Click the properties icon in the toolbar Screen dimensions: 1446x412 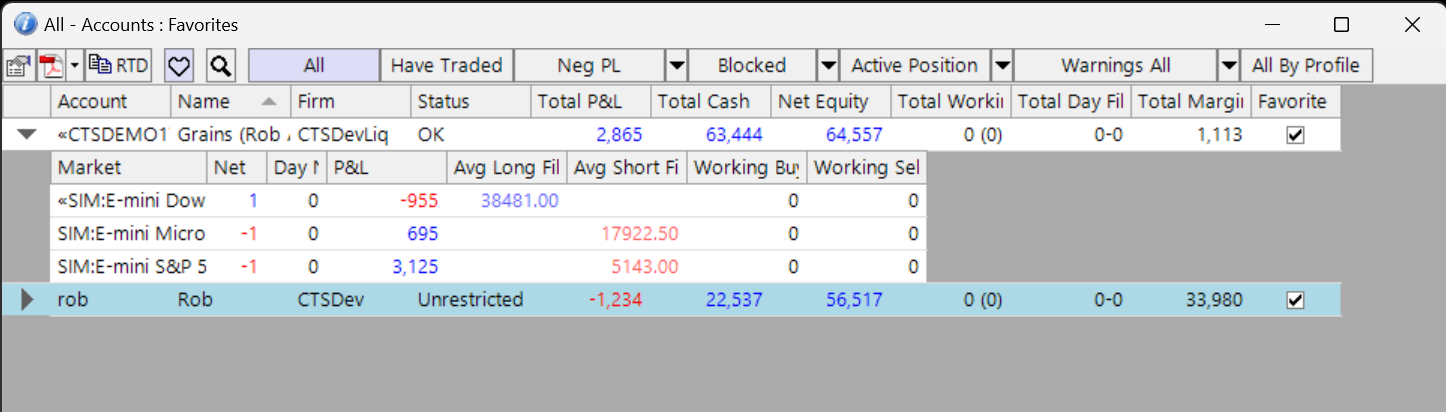18,66
